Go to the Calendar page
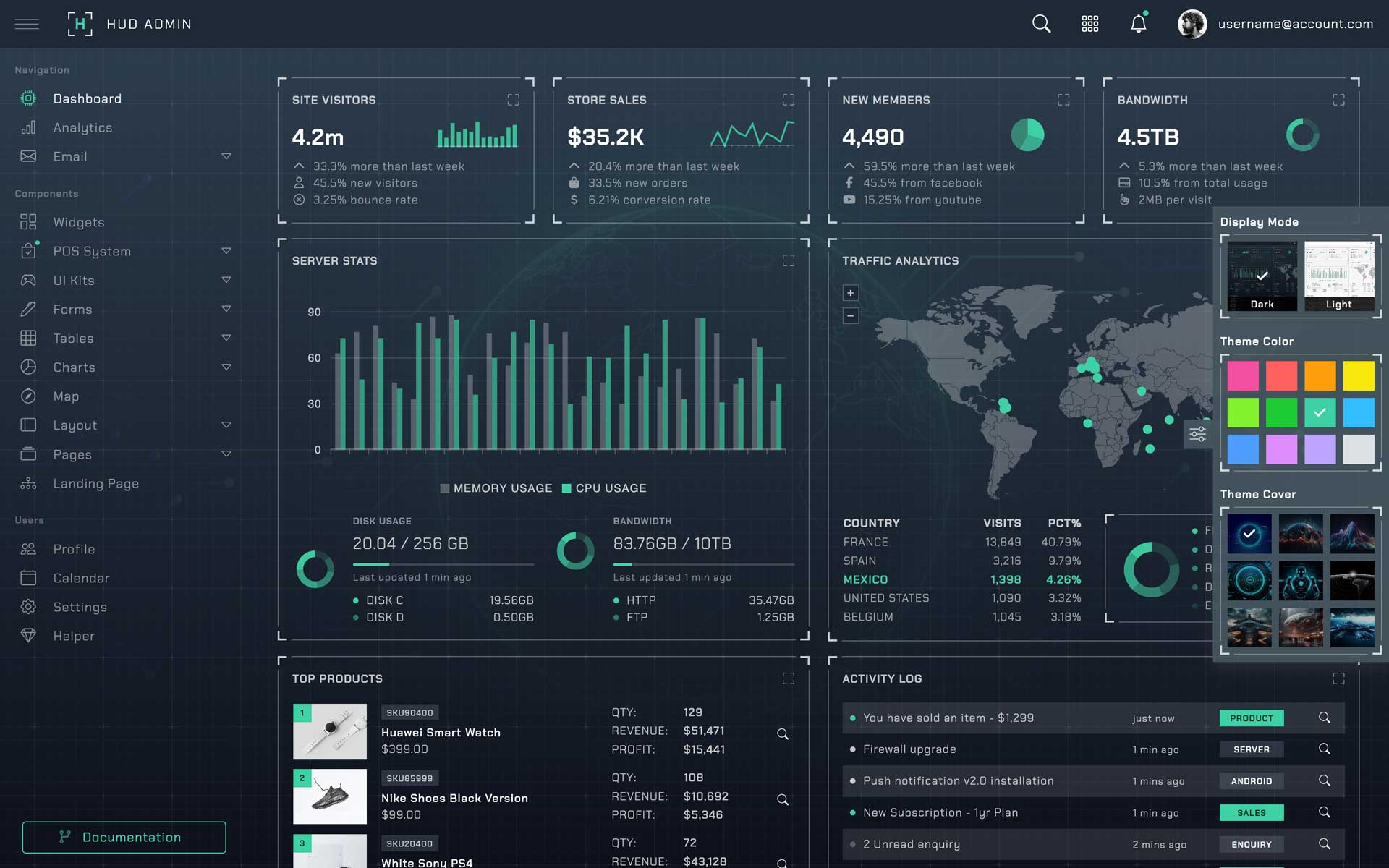The width and height of the screenshot is (1389, 868). tap(81, 578)
